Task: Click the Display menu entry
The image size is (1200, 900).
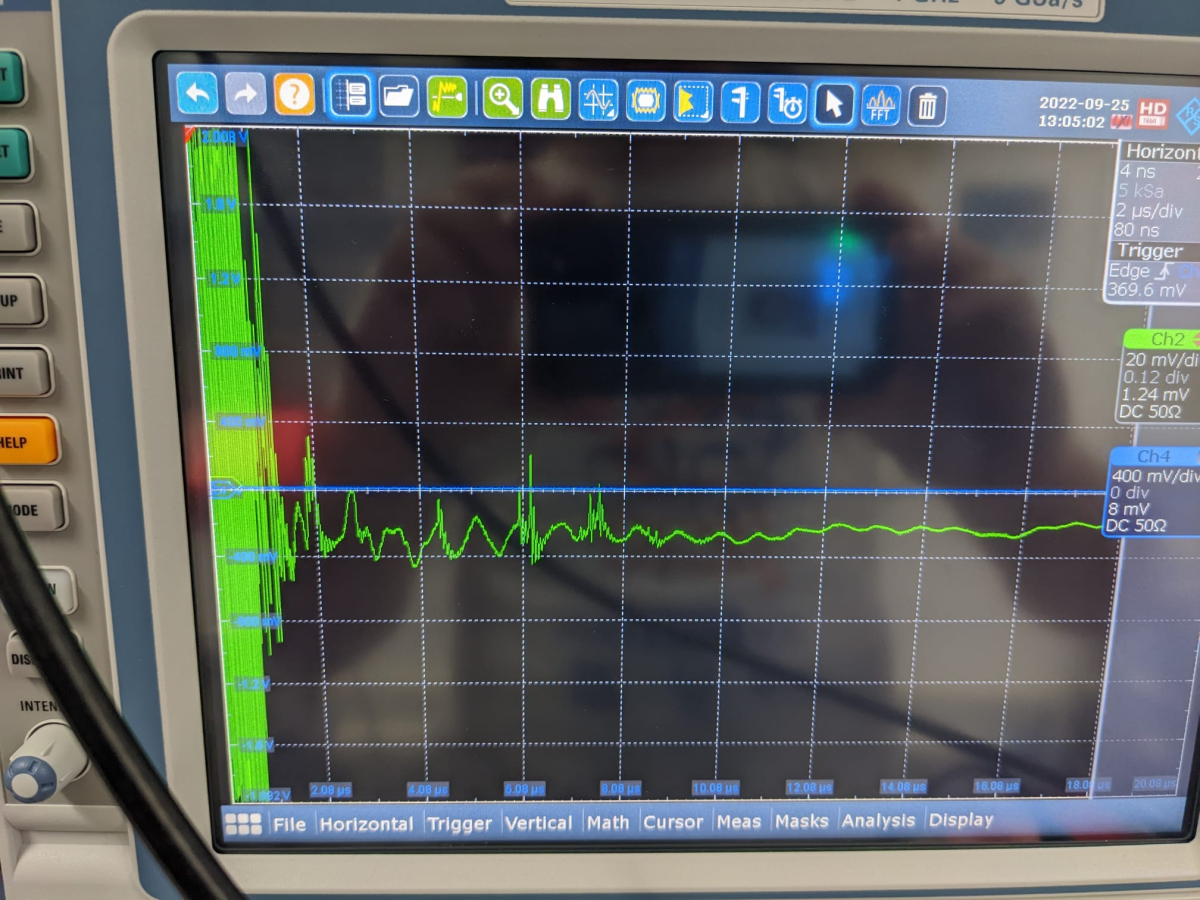Action: coord(961,820)
